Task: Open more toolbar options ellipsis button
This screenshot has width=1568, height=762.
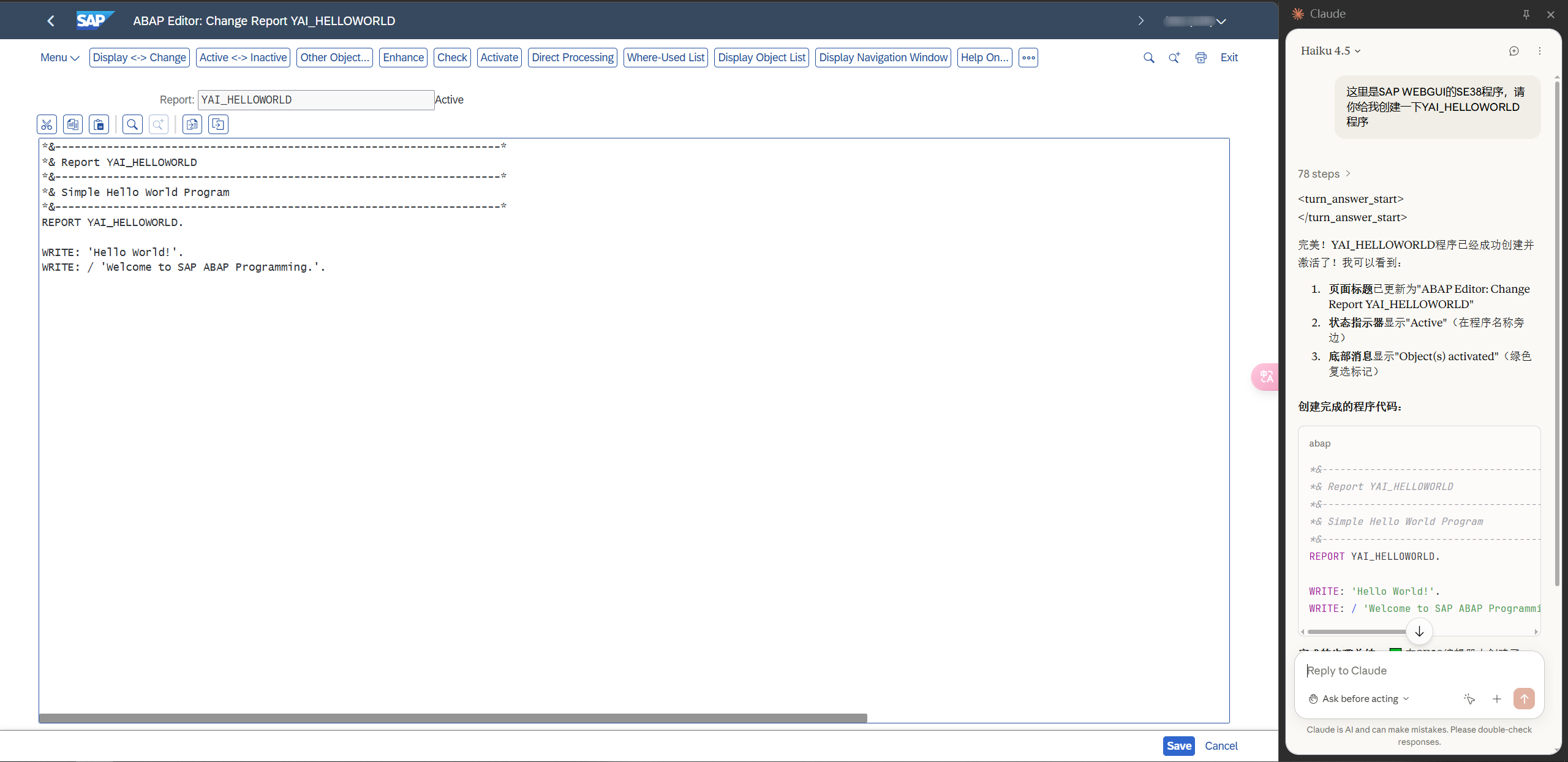Action: pyautogui.click(x=1028, y=58)
